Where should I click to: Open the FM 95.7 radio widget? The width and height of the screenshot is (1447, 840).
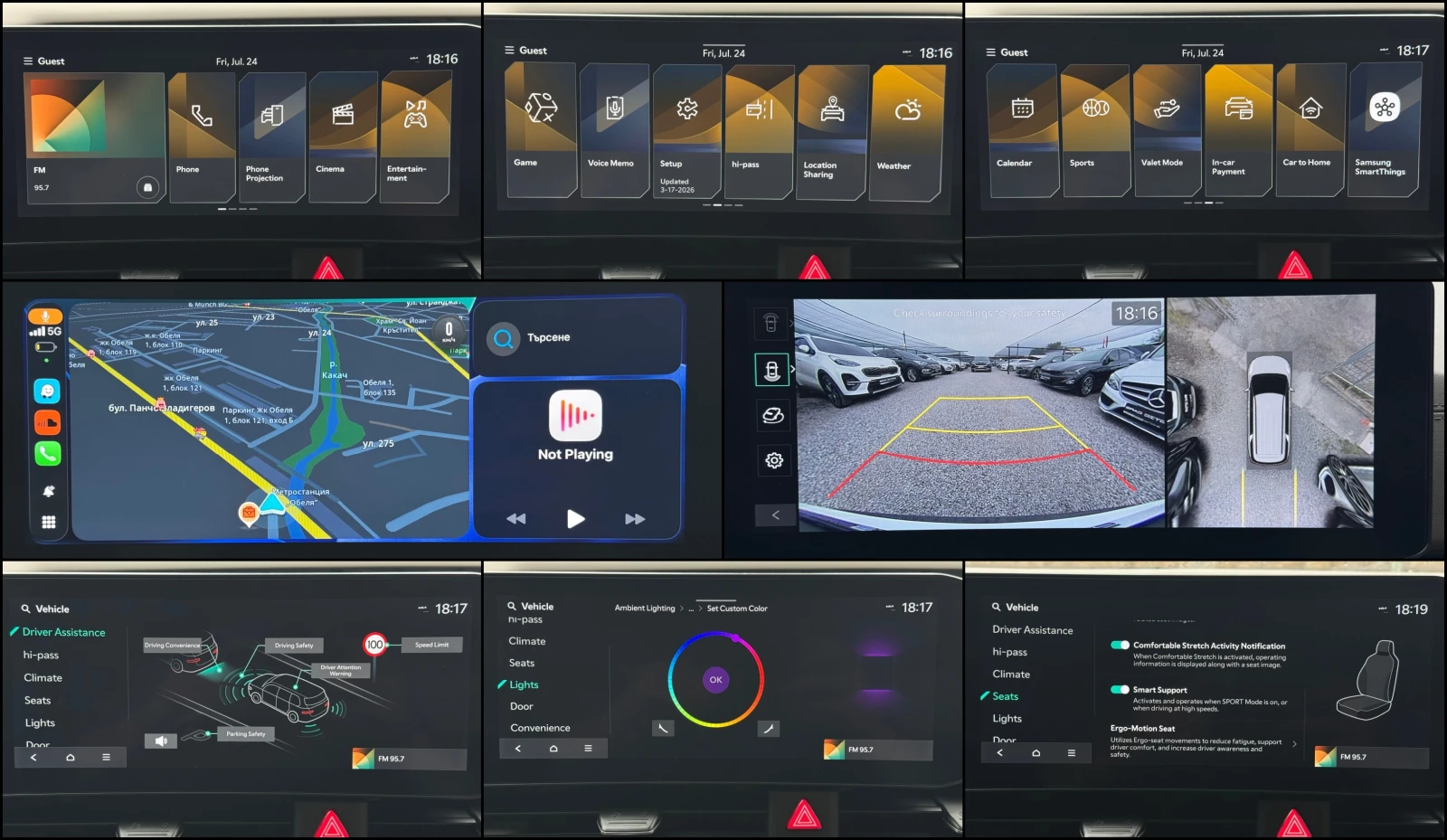(x=94, y=137)
